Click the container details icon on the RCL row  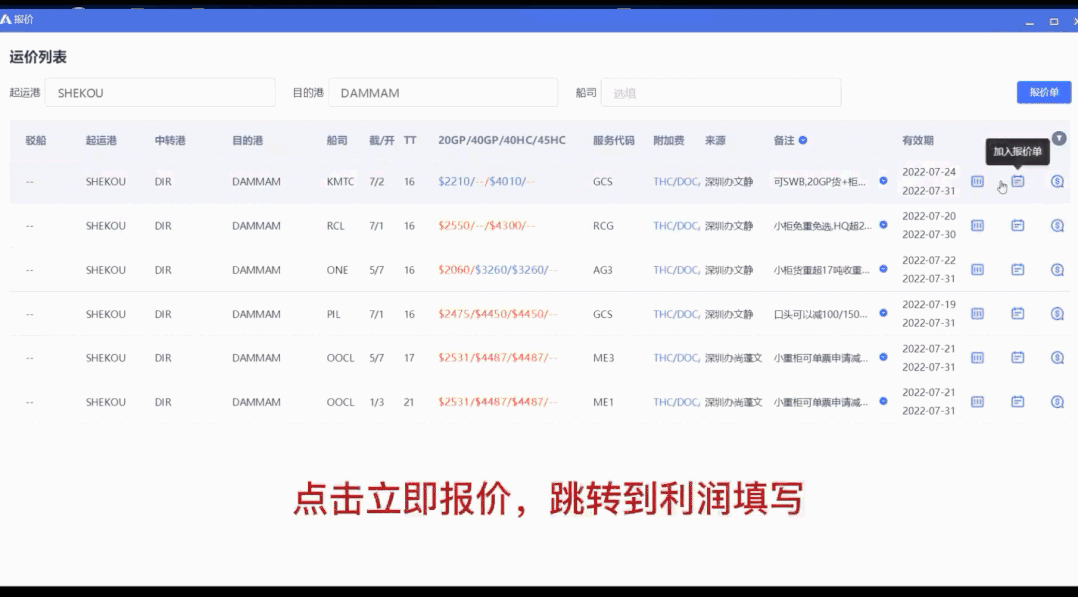click(x=977, y=225)
